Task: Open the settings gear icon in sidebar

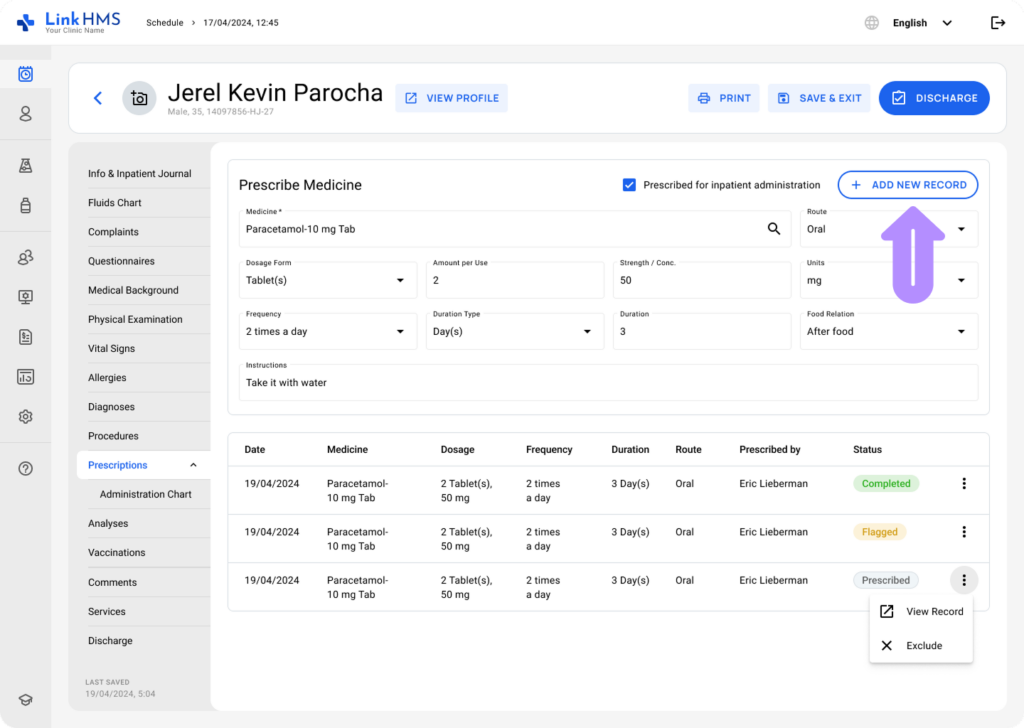Action: click(26, 416)
